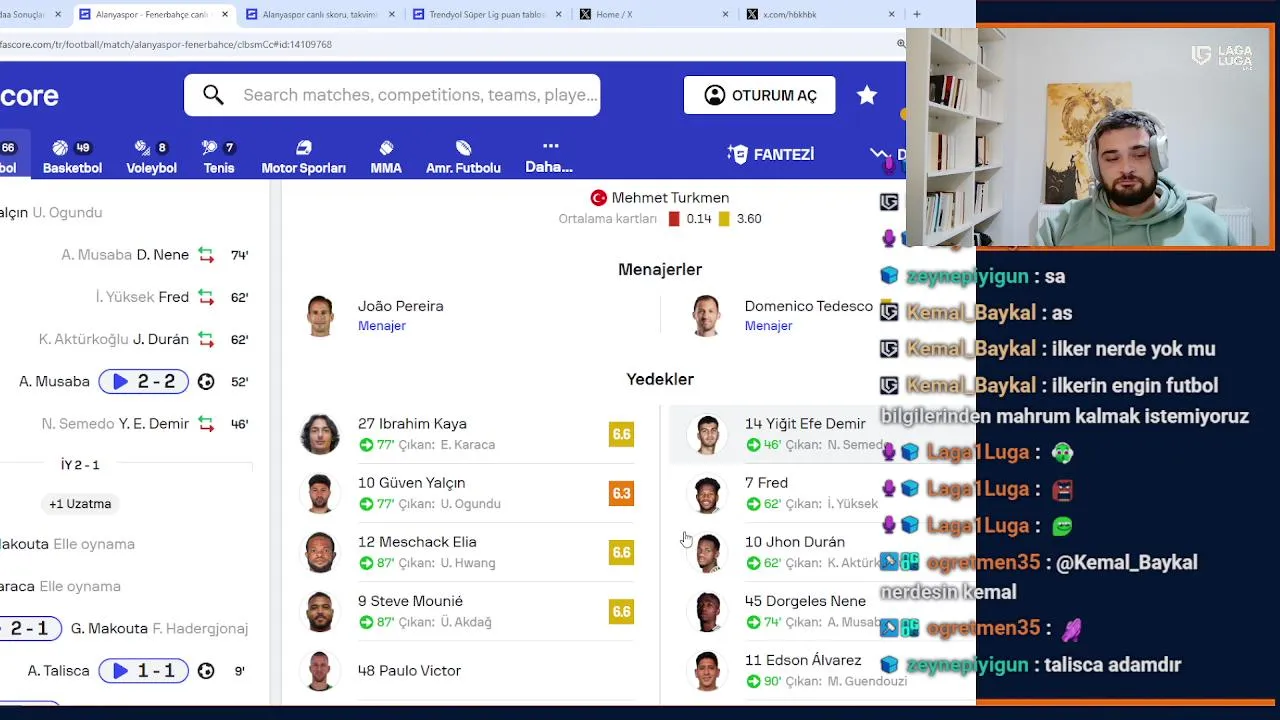This screenshot has width=1280, height=720.
Task: Select Voleybol sport tab
Action: click(151, 157)
